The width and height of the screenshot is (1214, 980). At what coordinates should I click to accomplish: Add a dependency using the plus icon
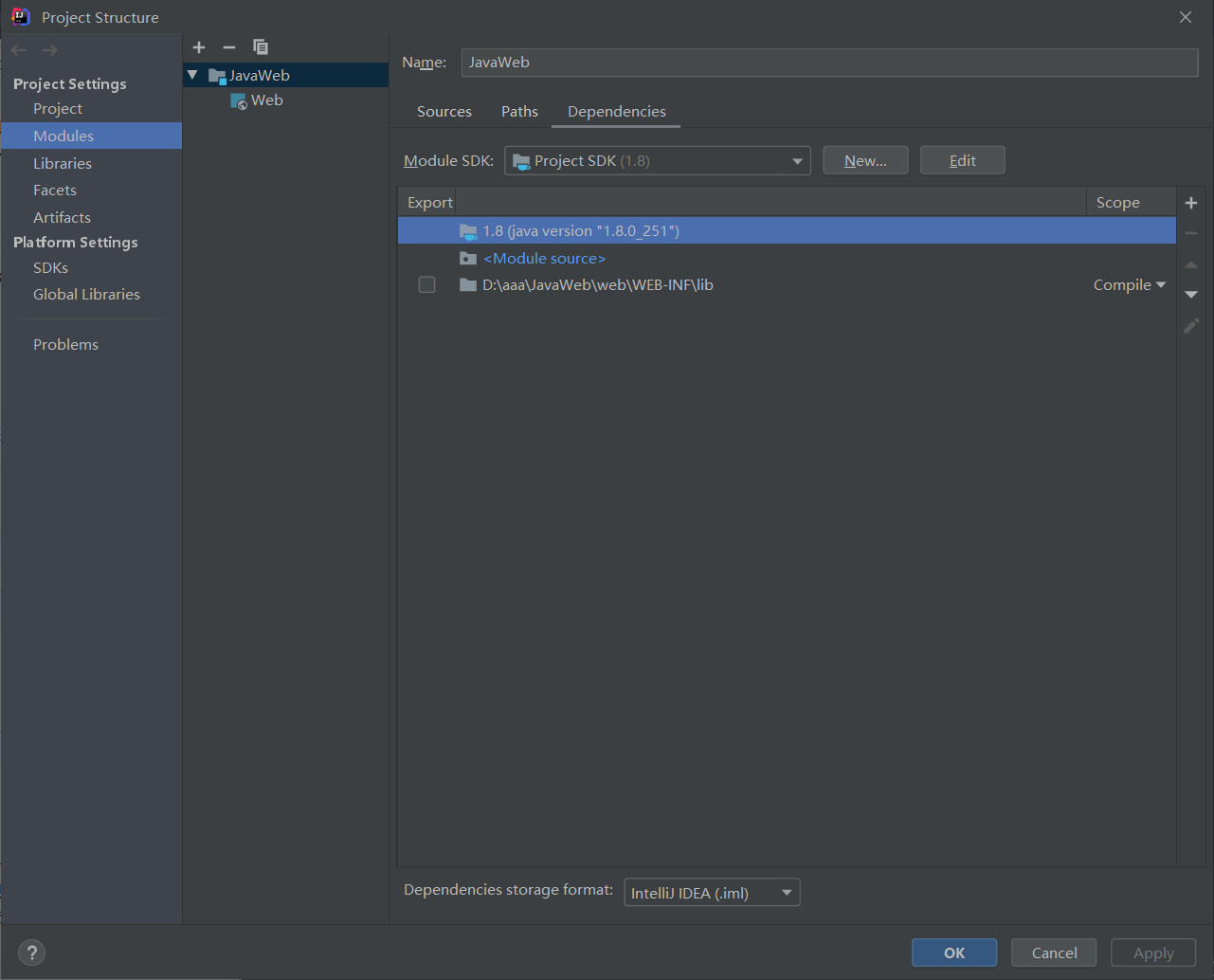coord(1191,203)
